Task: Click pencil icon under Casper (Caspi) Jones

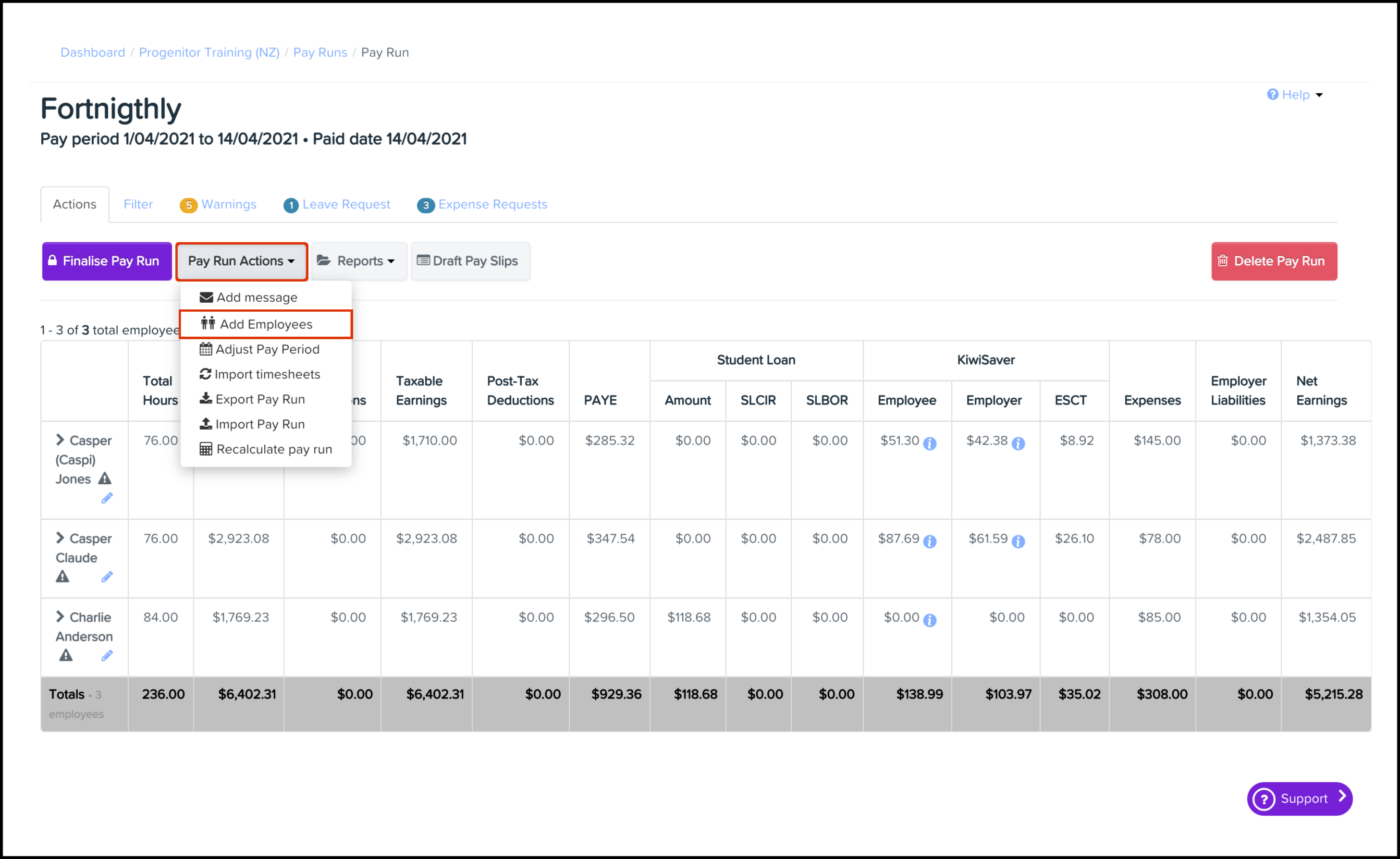Action: [107, 498]
